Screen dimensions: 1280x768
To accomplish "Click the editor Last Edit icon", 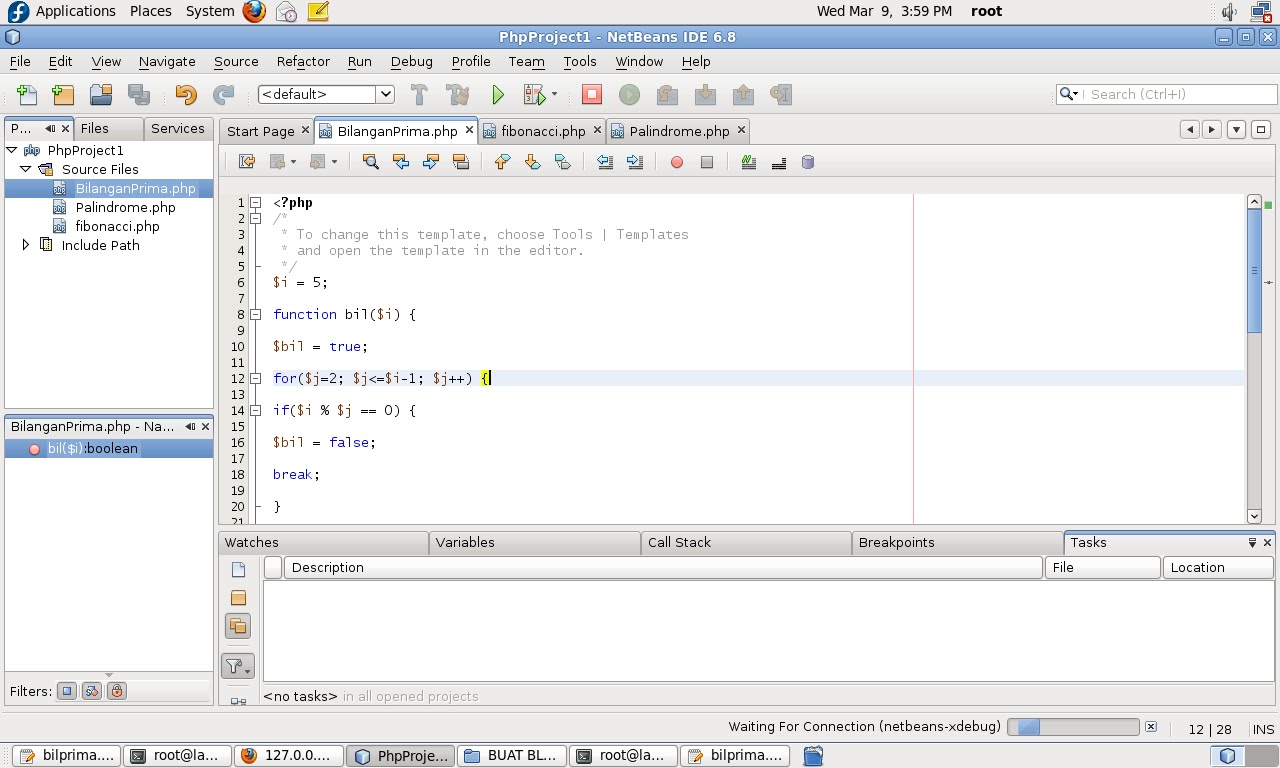I will [x=247, y=162].
